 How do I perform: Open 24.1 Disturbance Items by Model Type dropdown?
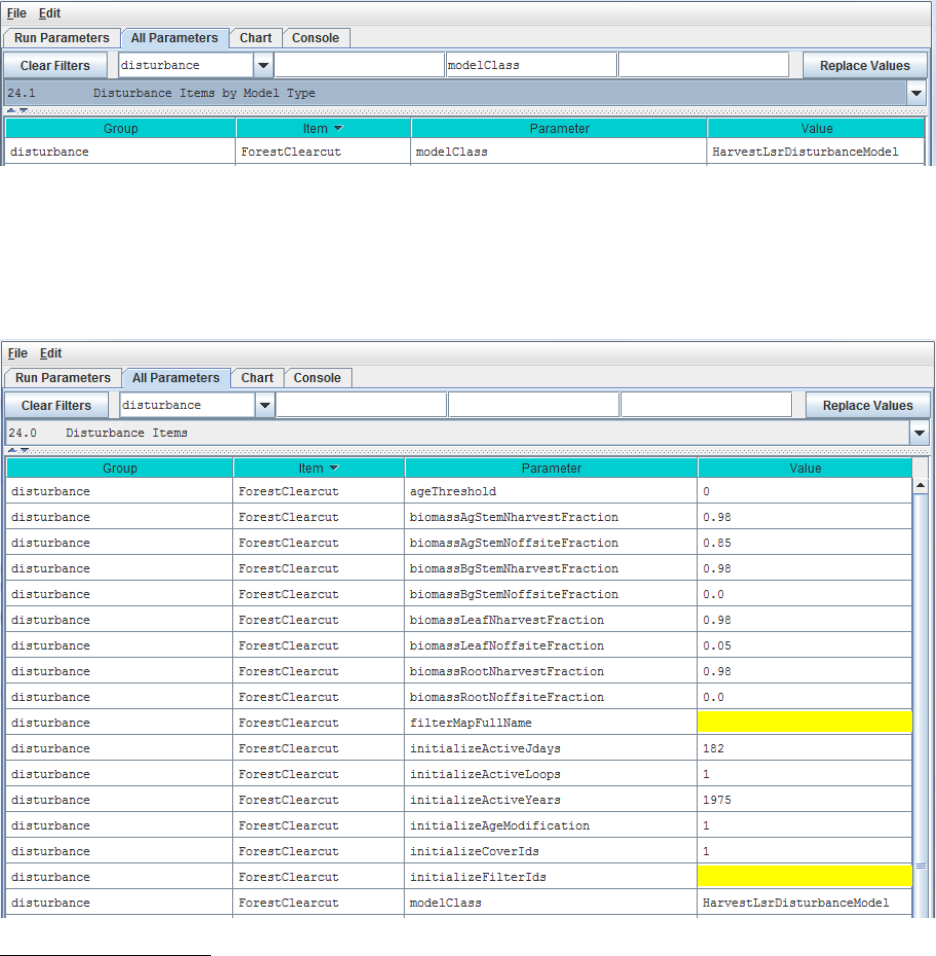click(x=916, y=93)
